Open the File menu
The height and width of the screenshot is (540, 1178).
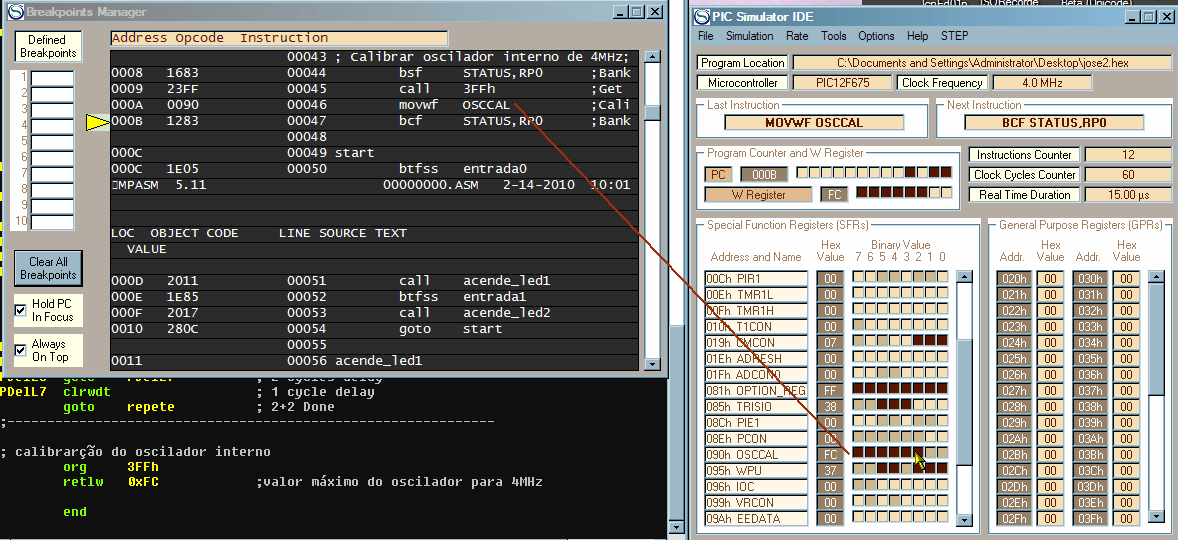click(705, 36)
